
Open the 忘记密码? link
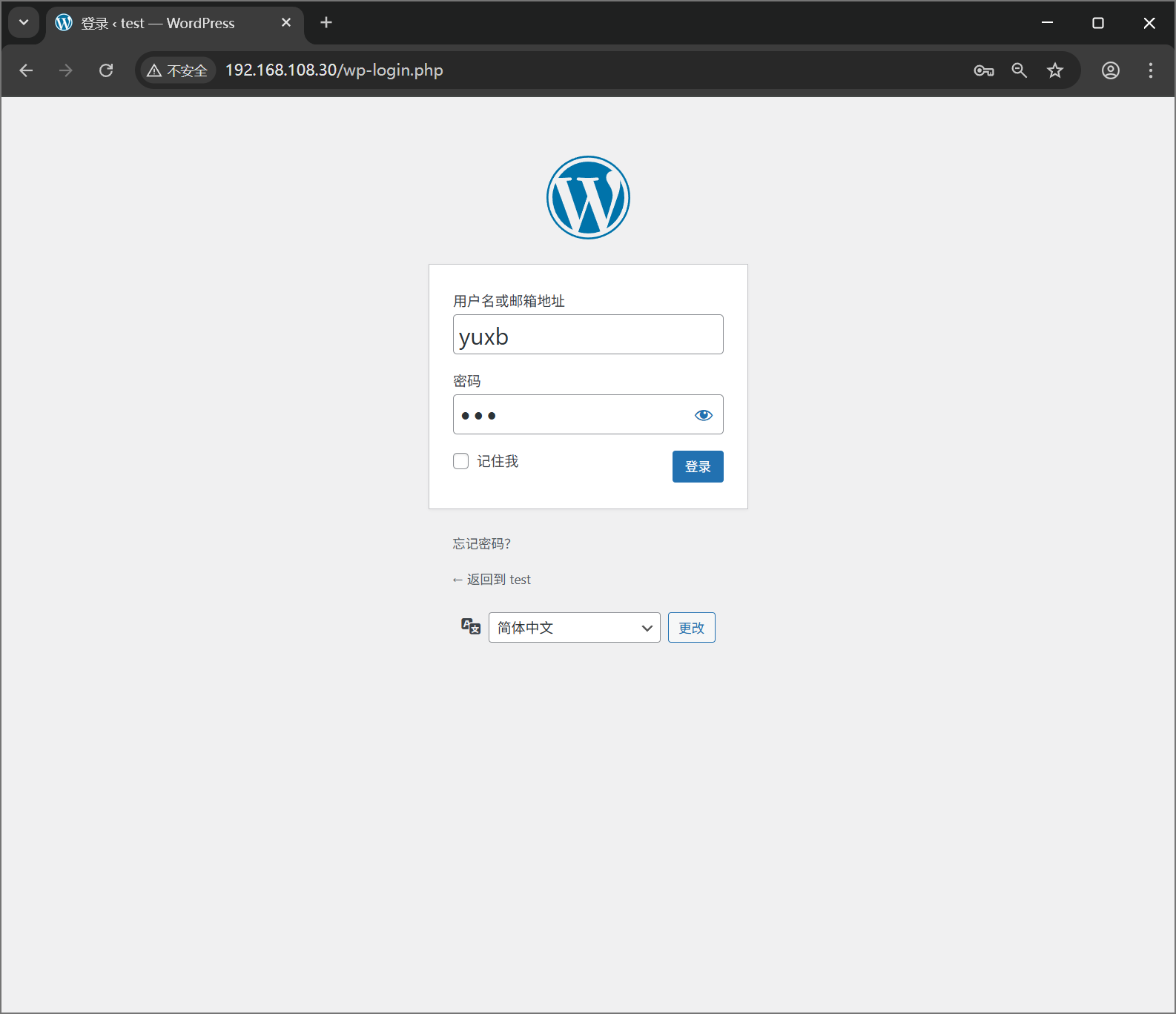point(482,544)
